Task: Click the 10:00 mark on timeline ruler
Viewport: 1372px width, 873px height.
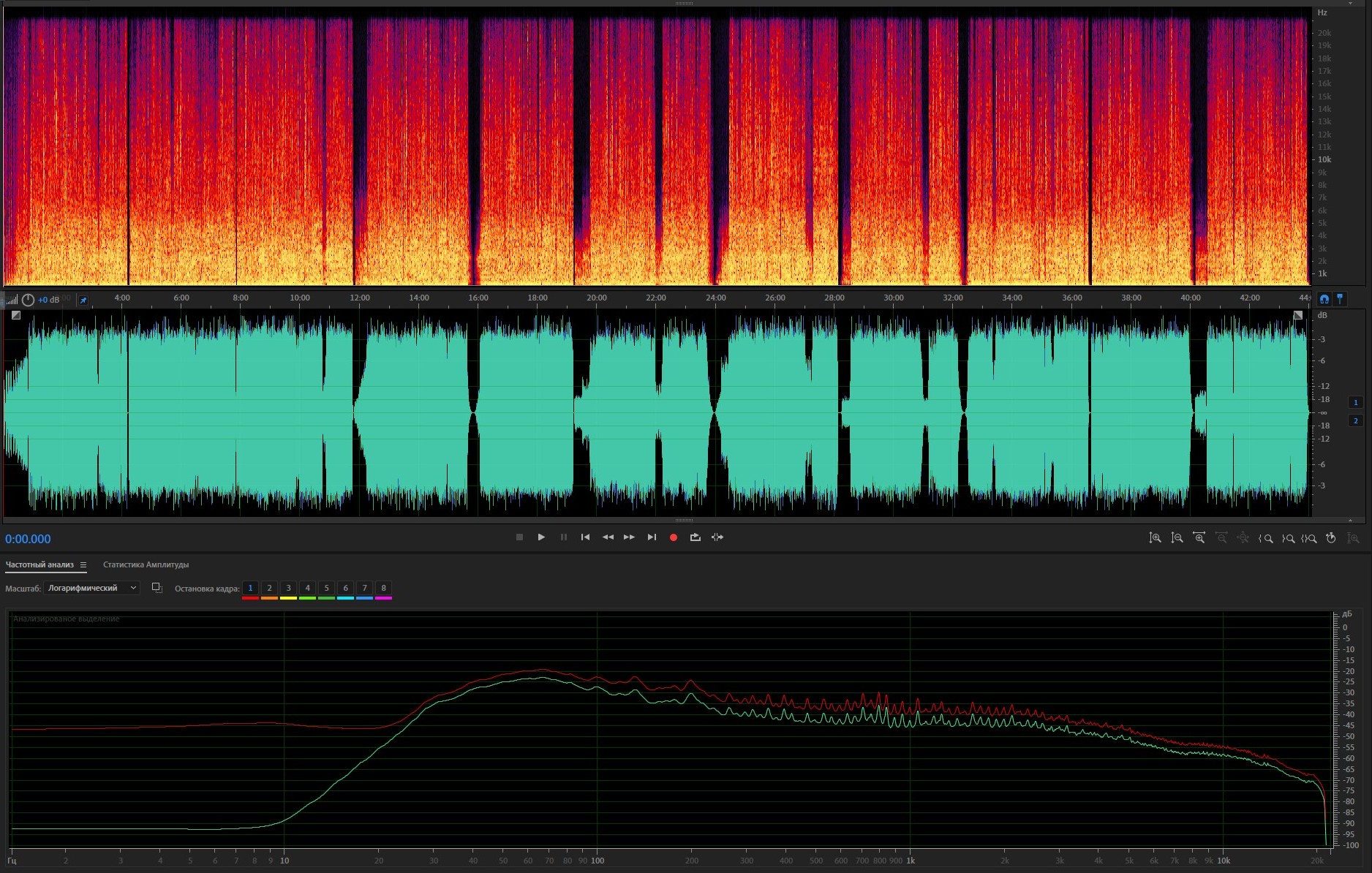Action: pyautogui.click(x=300, y=298)
